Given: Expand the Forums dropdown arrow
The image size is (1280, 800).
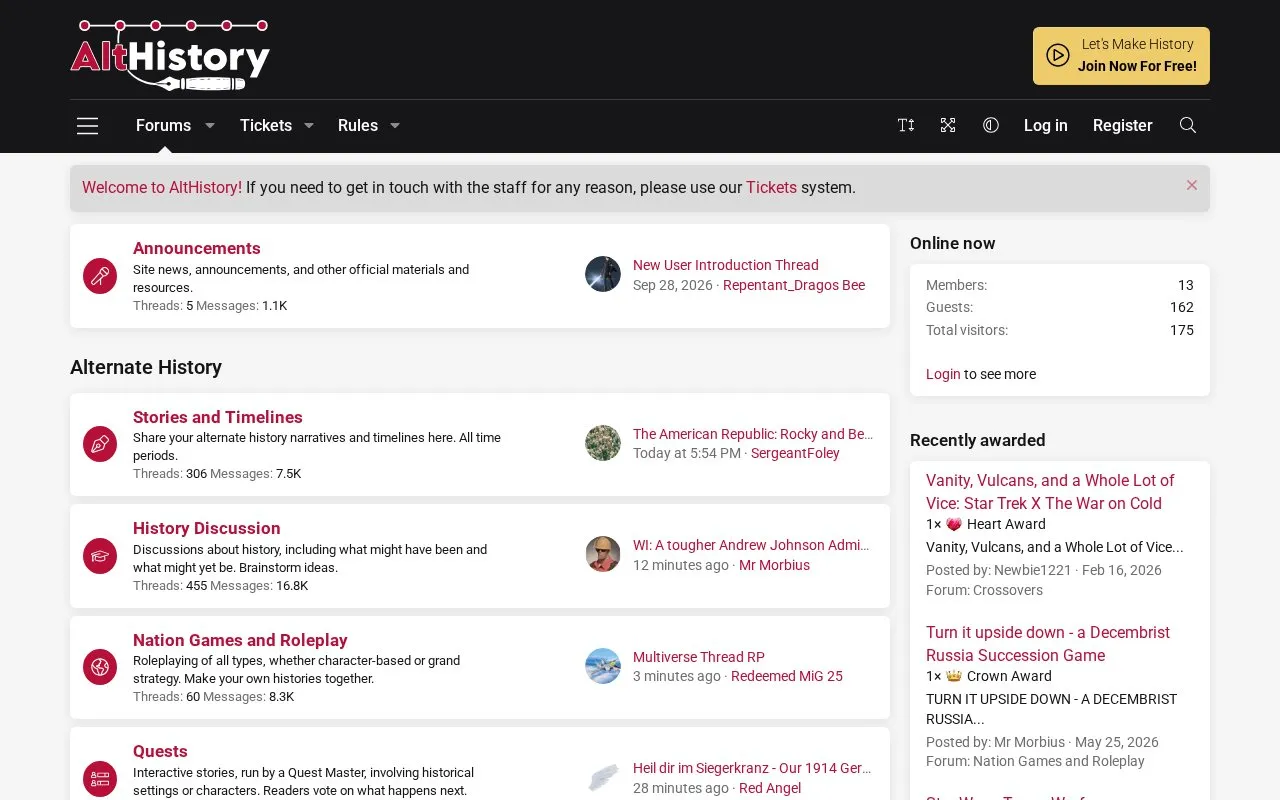Looking at the screenshot, I should 210,126.
